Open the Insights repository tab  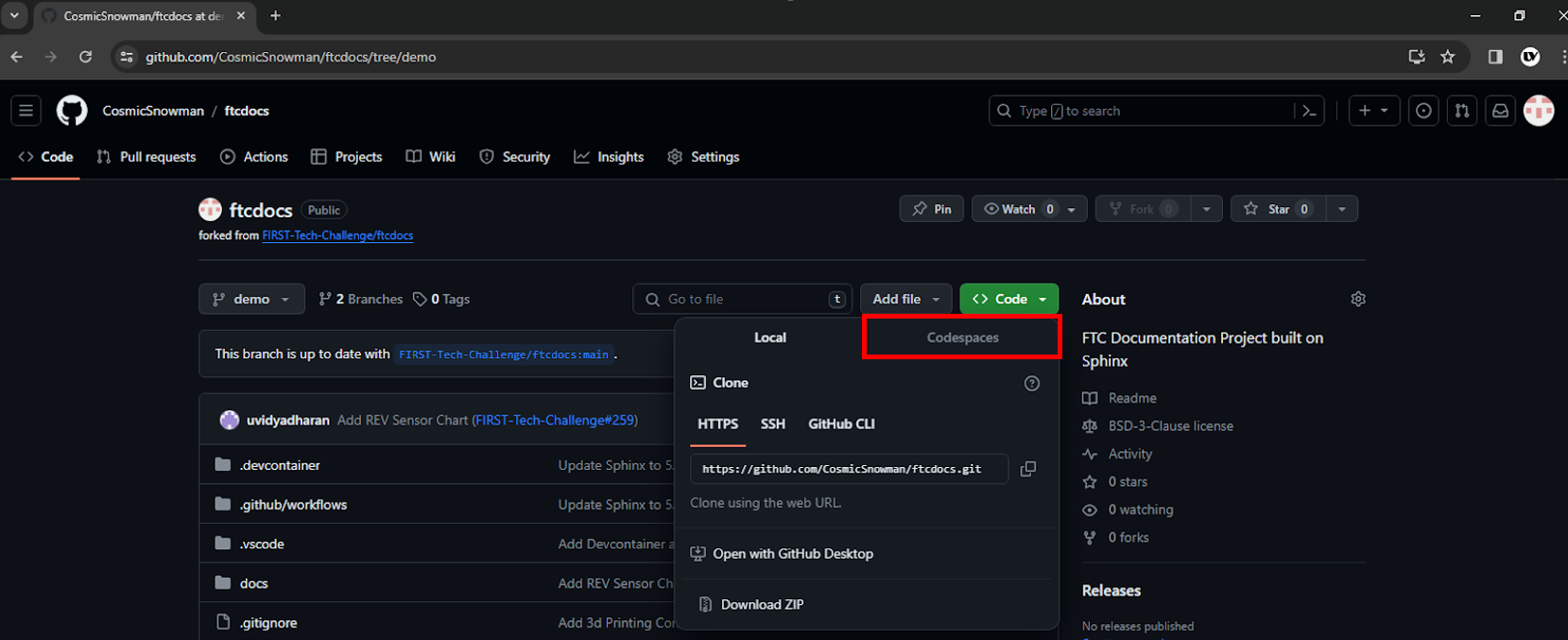tap(610, 157)
